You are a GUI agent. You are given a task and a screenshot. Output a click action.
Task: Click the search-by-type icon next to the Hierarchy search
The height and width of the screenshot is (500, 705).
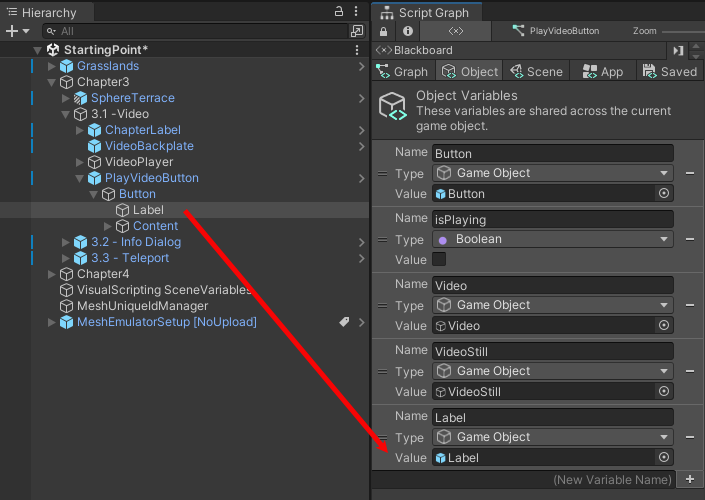coord(357,31)
